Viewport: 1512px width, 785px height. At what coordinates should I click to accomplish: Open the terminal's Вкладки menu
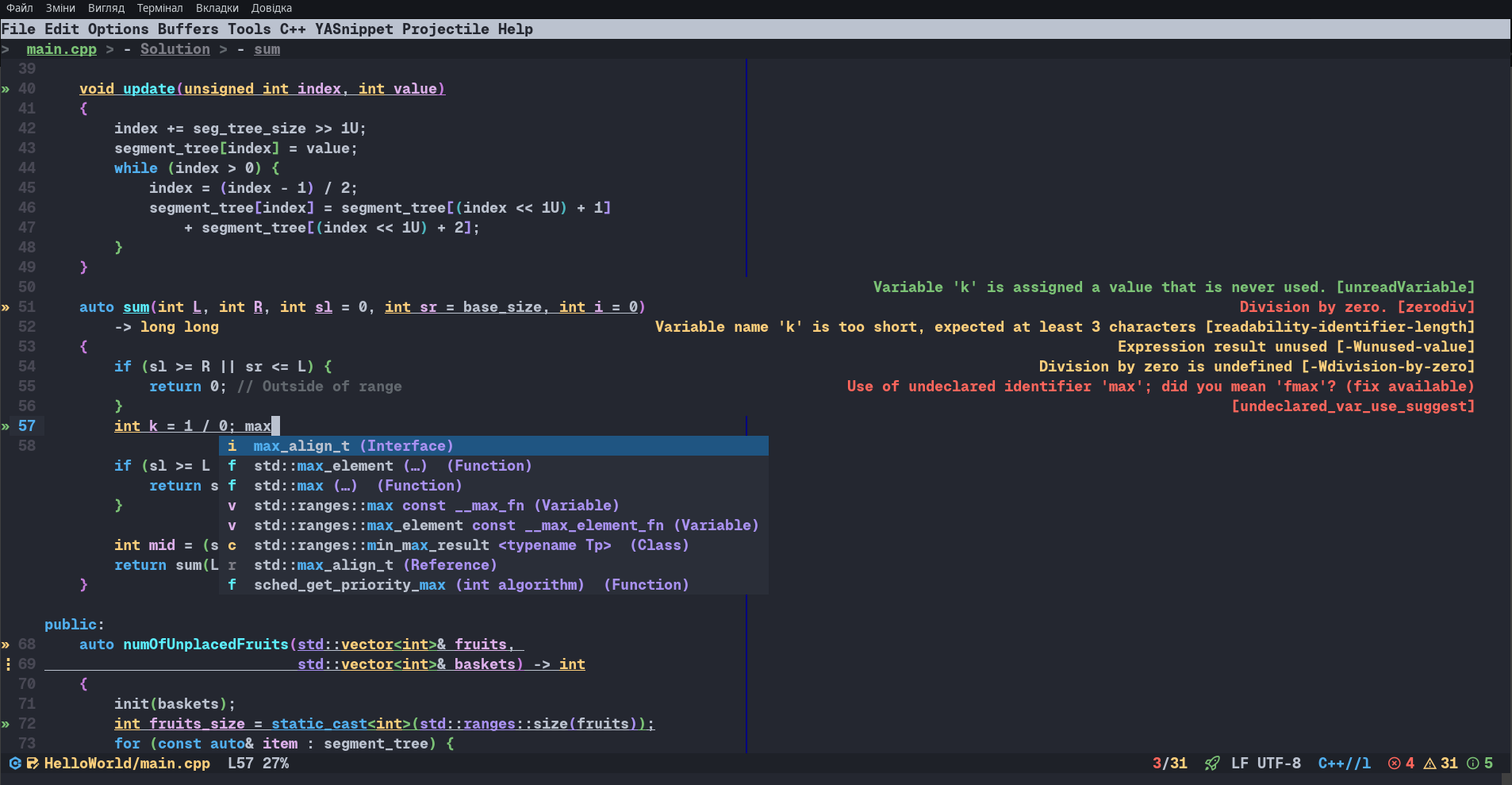(217, 8)
